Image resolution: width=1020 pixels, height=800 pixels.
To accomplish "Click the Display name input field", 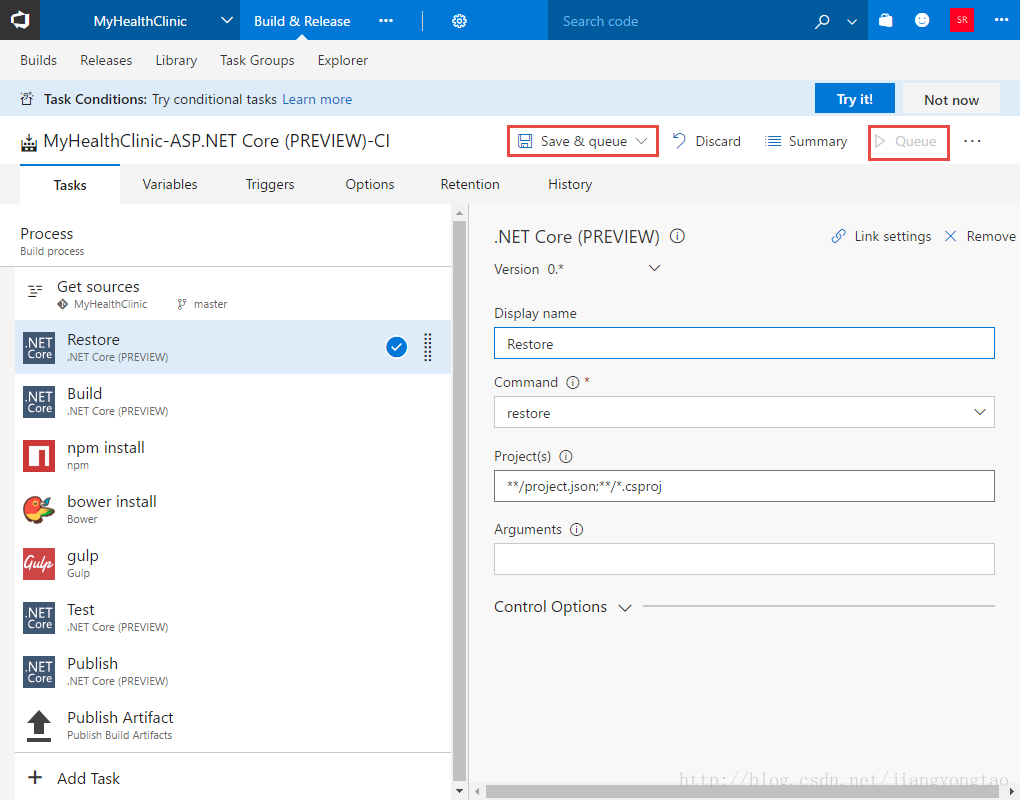I will pyautogui.click(x=744, y=343).
